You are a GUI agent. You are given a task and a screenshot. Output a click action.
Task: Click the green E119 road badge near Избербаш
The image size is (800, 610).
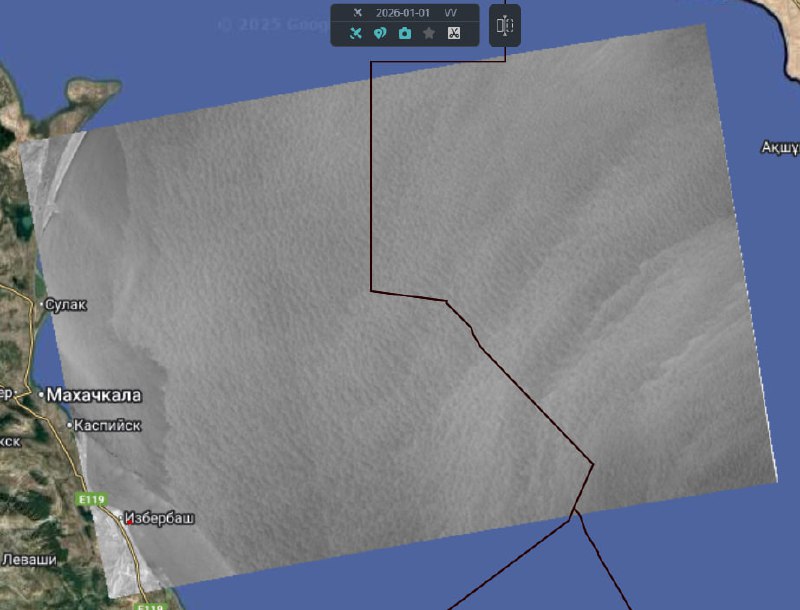click(x=91, y=497)
